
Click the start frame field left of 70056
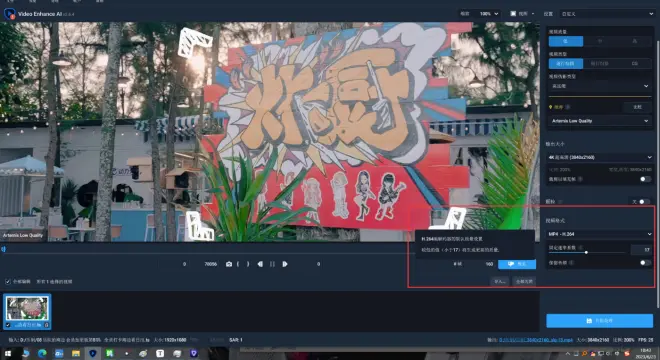(173, 264)
